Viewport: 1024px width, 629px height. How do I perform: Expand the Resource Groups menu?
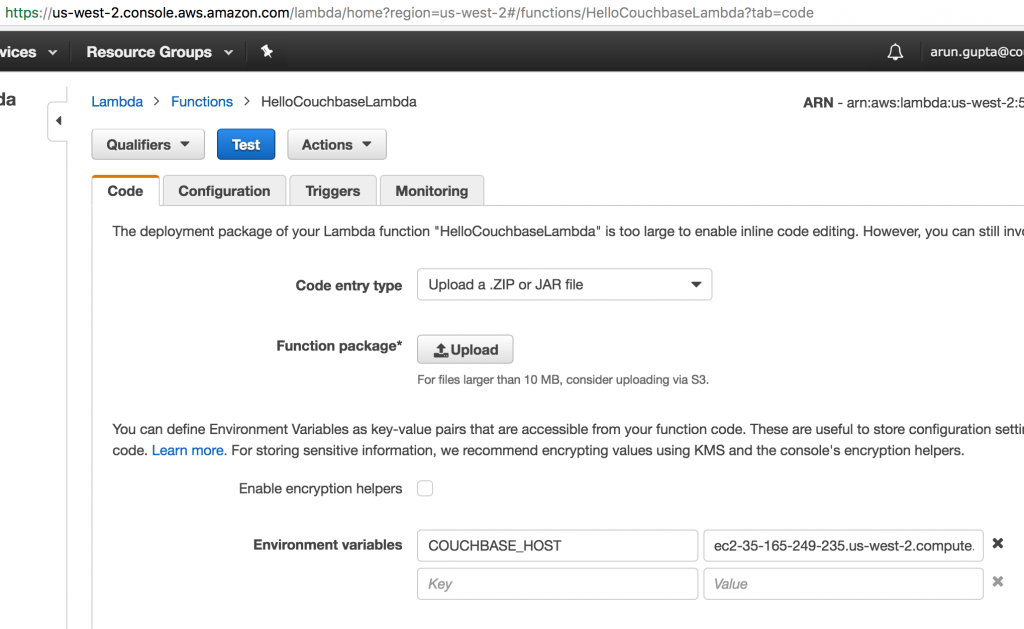tap(159, 52)
